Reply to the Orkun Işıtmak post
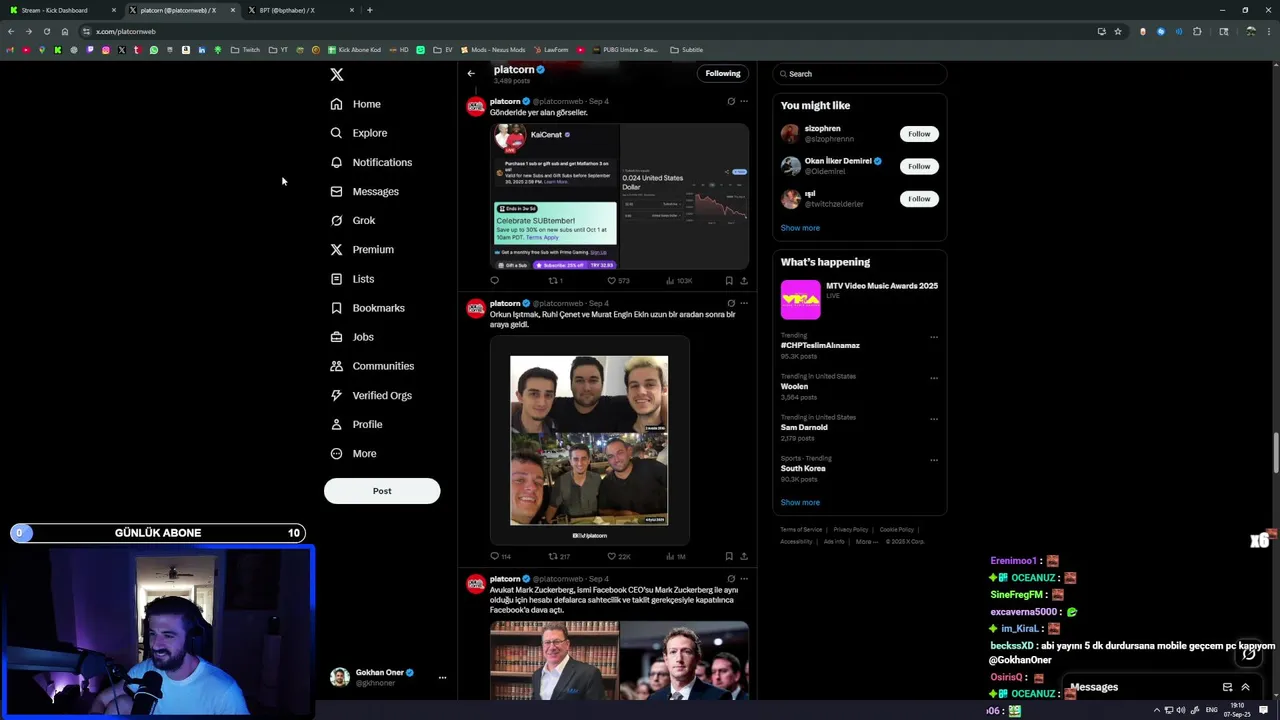Image resolution: width=1280 pixels, height=720 pixels. 499,556
